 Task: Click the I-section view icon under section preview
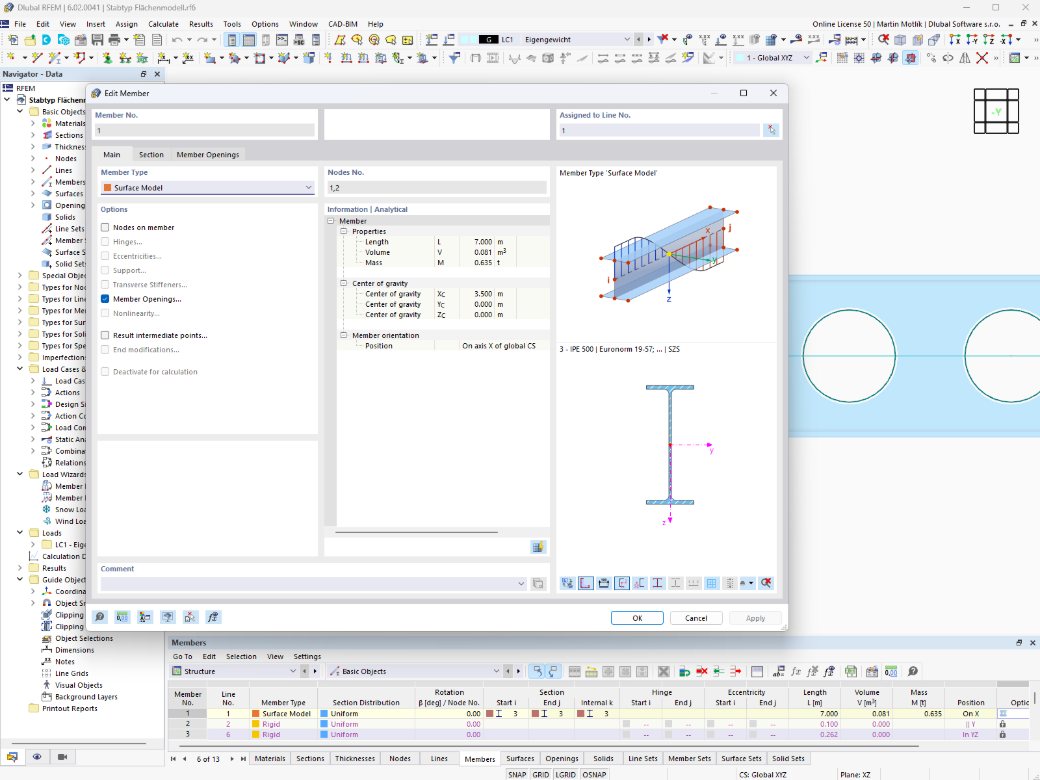tap(657, 583)
